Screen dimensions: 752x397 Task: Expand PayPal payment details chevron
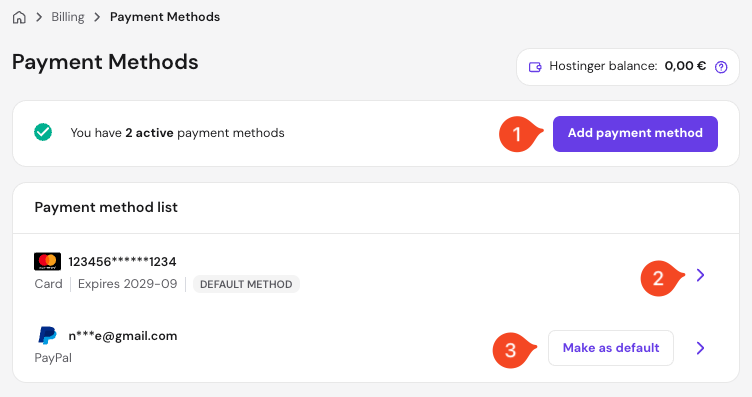700,348
